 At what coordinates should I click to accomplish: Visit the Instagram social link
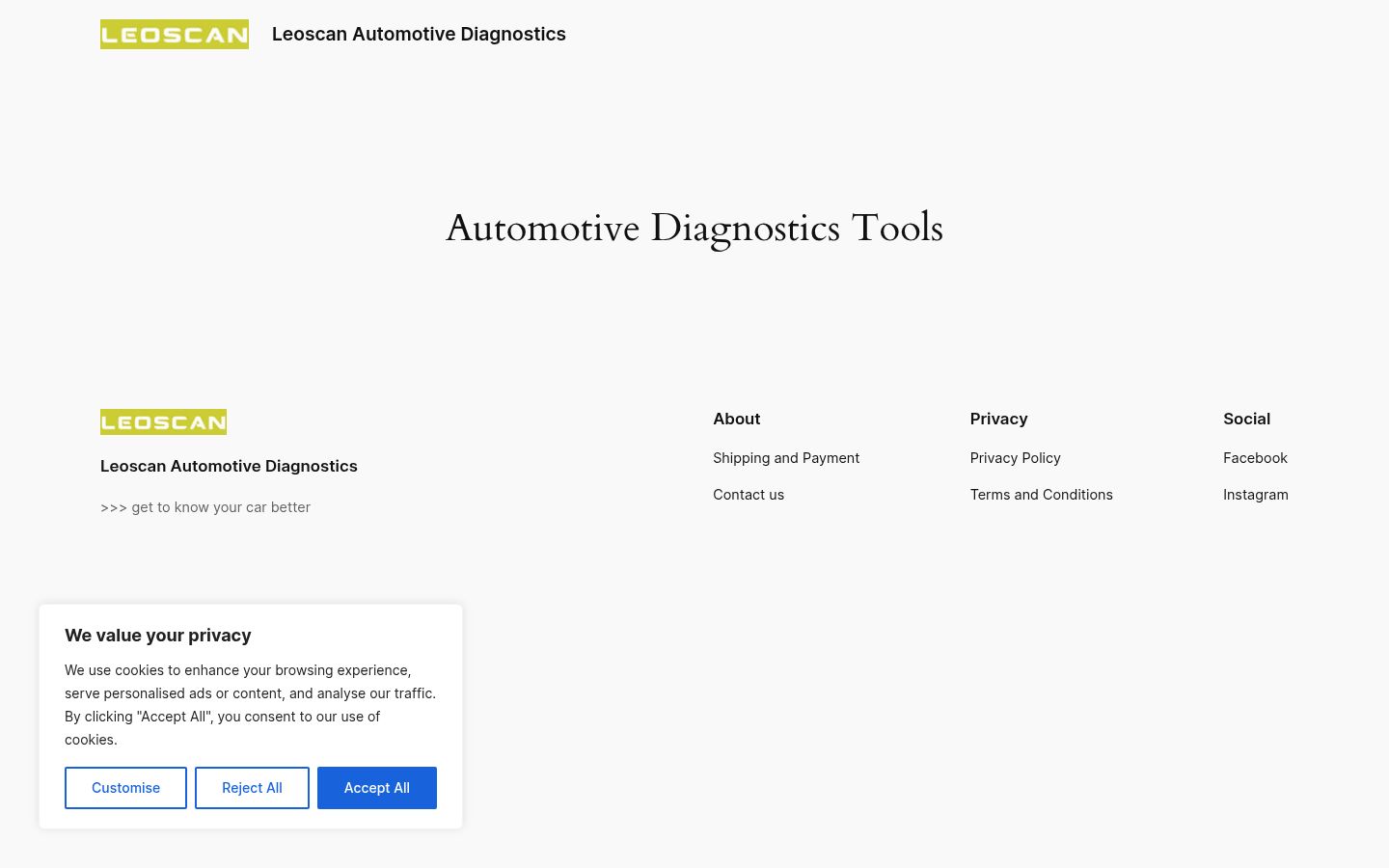click(x=1256, y=495)
